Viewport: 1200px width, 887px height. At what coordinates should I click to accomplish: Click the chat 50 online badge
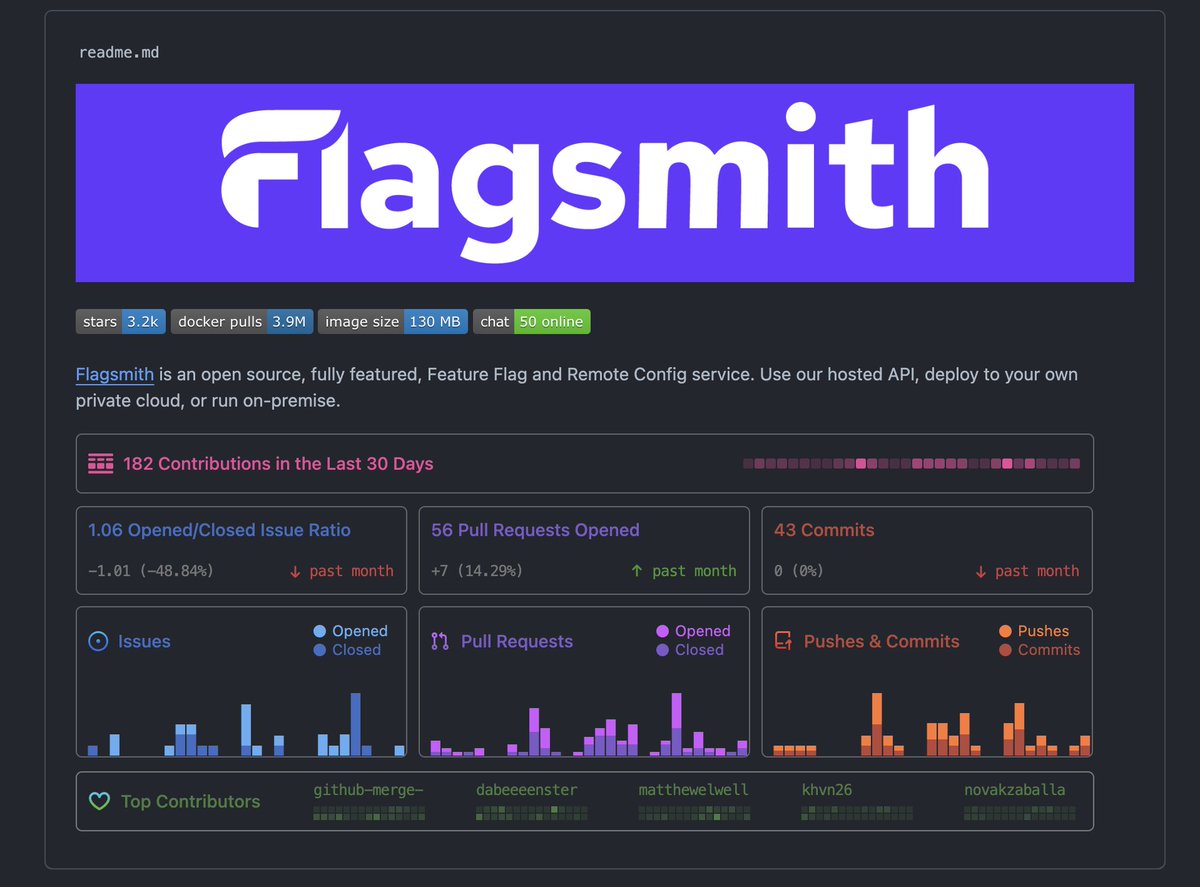[532, 322]
